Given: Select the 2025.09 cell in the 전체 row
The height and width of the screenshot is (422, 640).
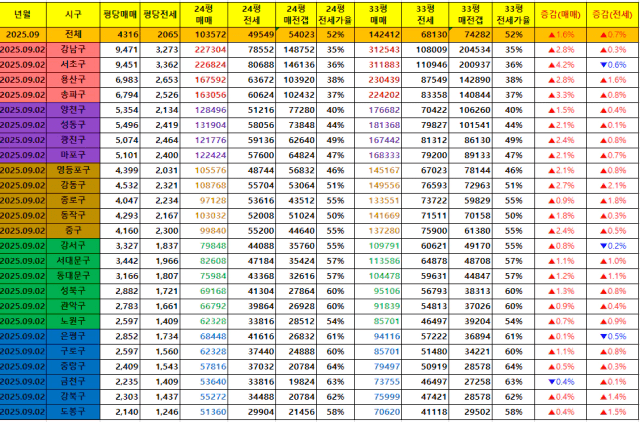Looking at the screenshot, I should pyautogui.click(x=23, y=35).
